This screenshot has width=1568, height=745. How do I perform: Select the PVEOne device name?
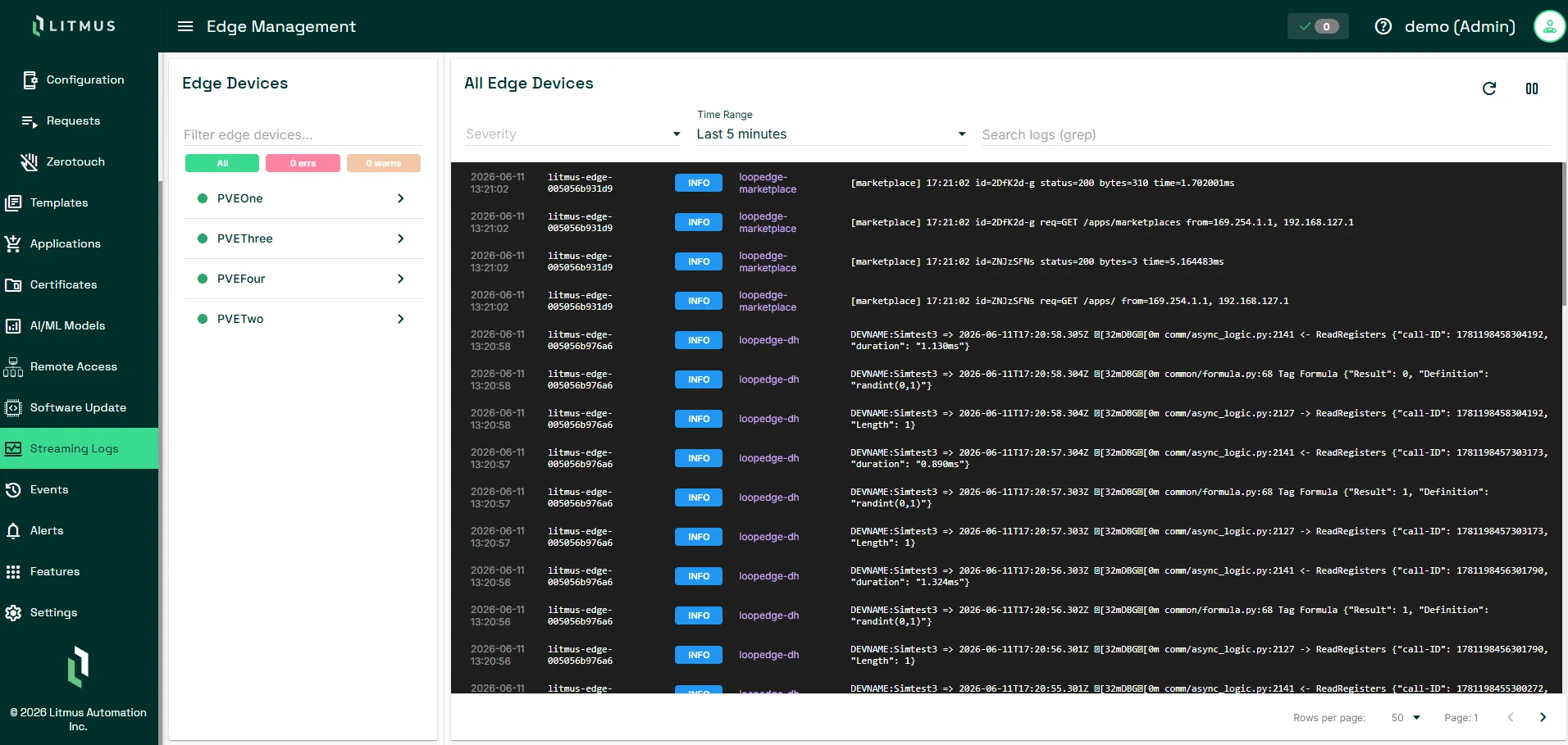(240, 198)
